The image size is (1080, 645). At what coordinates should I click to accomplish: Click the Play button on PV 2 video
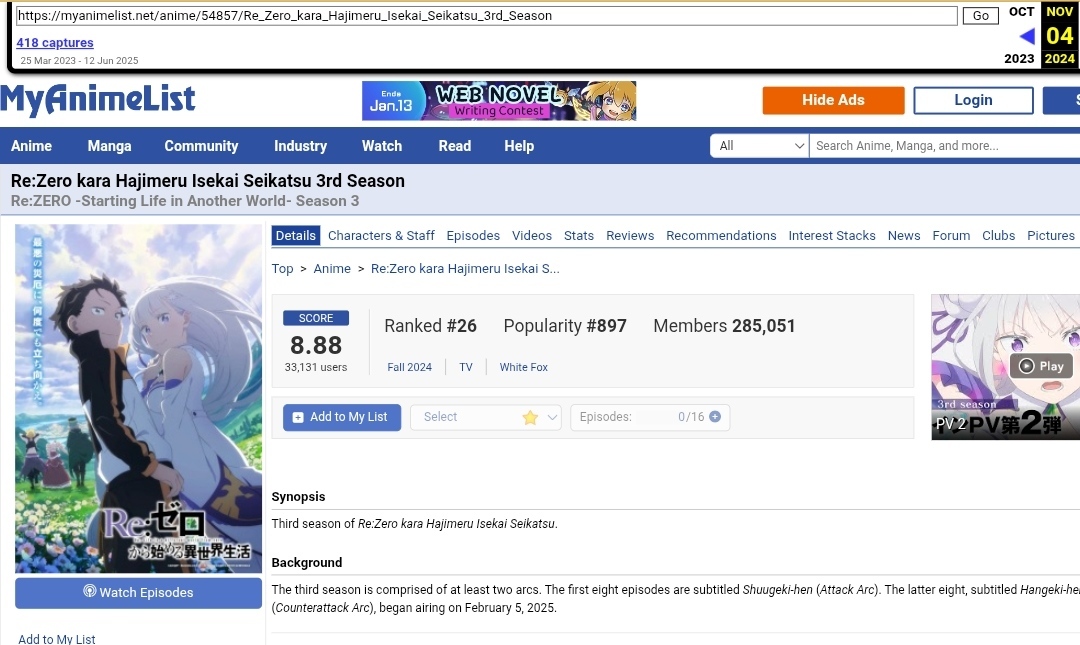click(1041, 366)
